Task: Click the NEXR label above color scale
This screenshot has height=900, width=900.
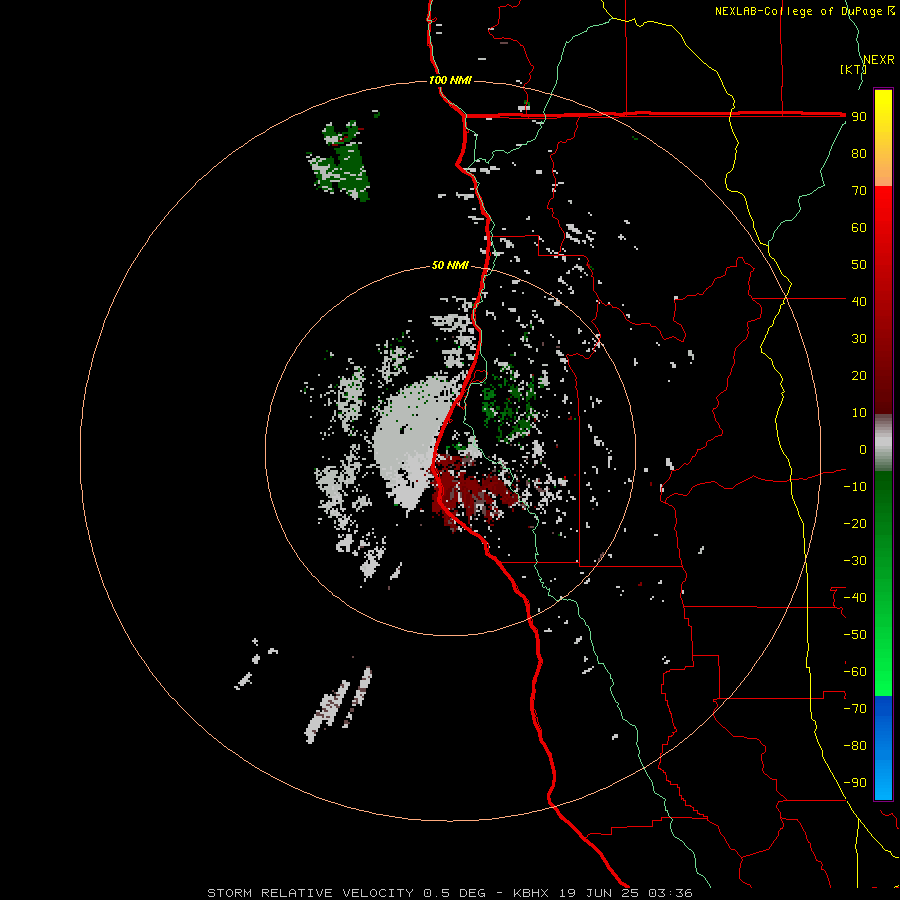Action: [879, 60]
